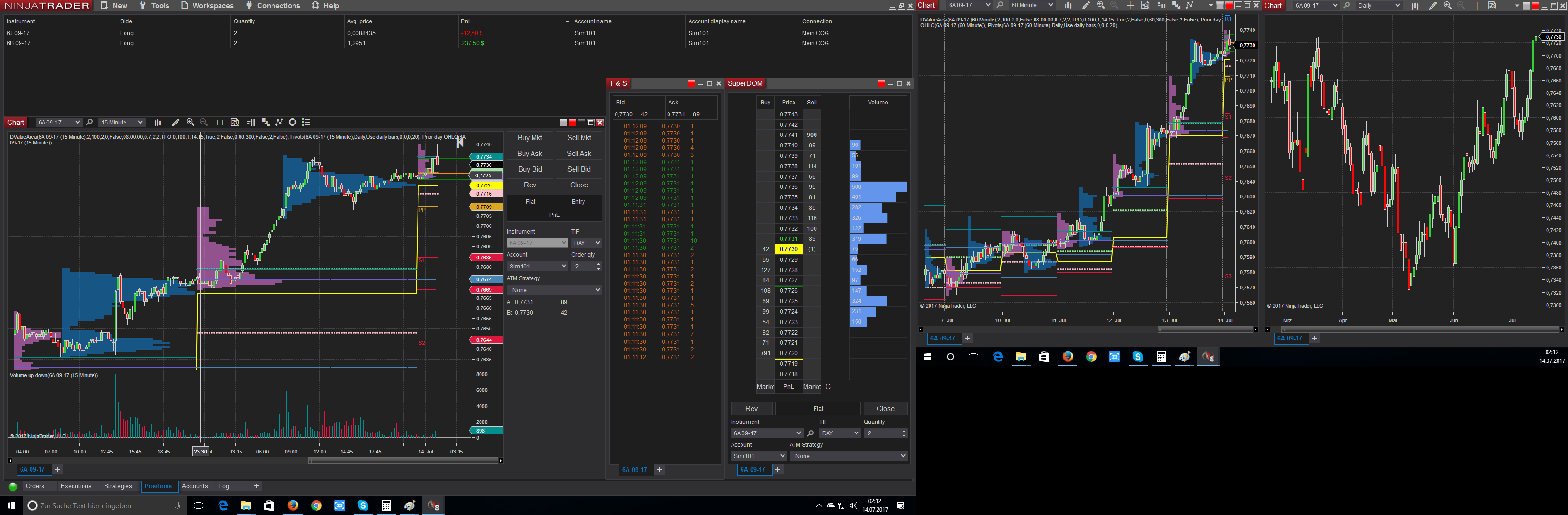
Task: Open 15 Minute interval dropdown
Action: point(122,122)
